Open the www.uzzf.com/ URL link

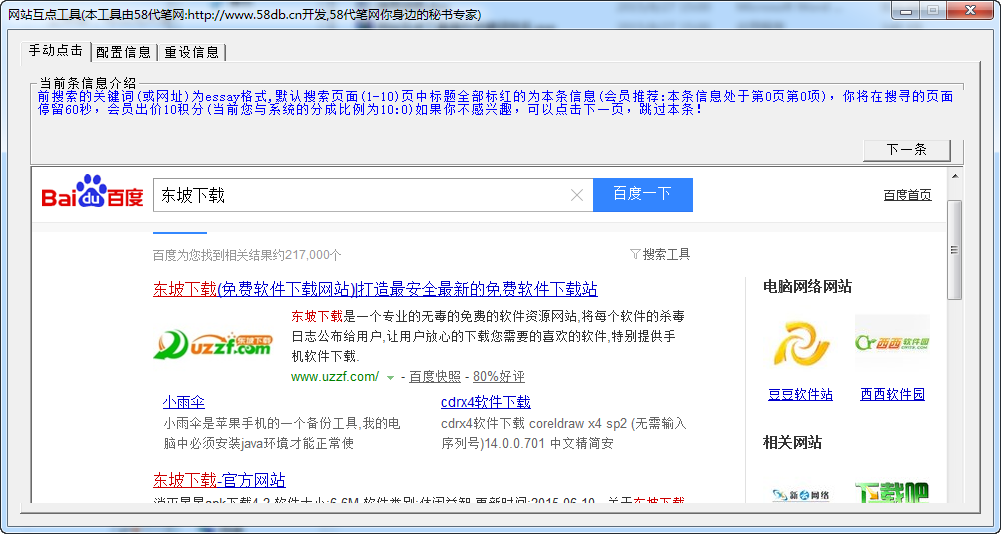(x=335, y=376)
